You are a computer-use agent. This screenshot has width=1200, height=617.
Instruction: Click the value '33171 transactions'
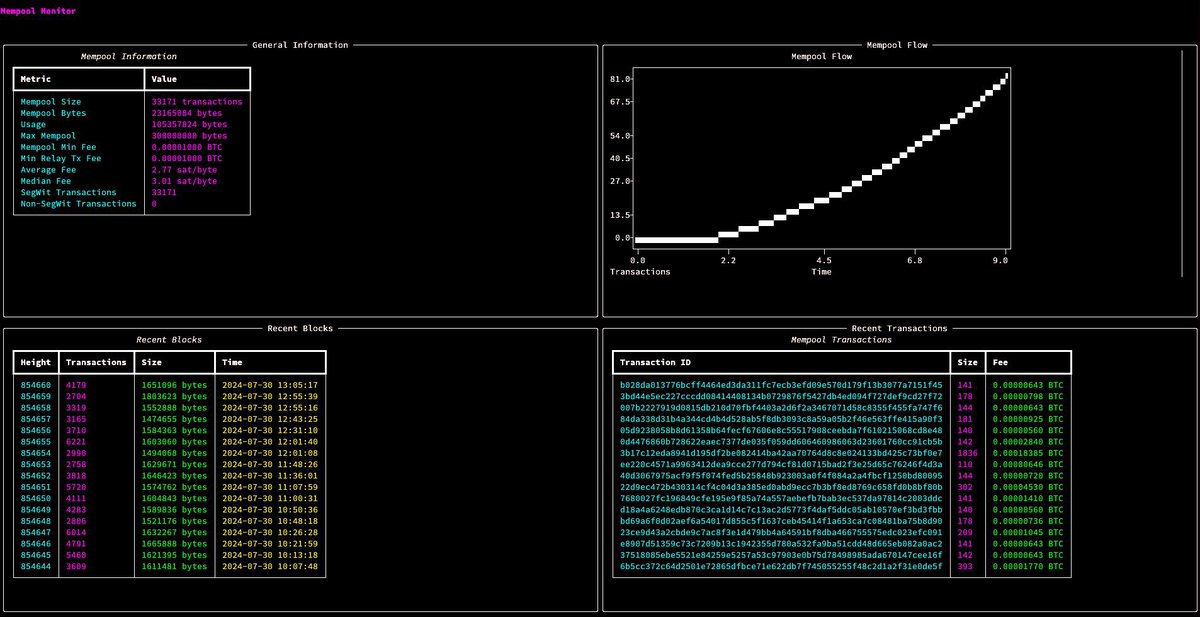[197, 102]
